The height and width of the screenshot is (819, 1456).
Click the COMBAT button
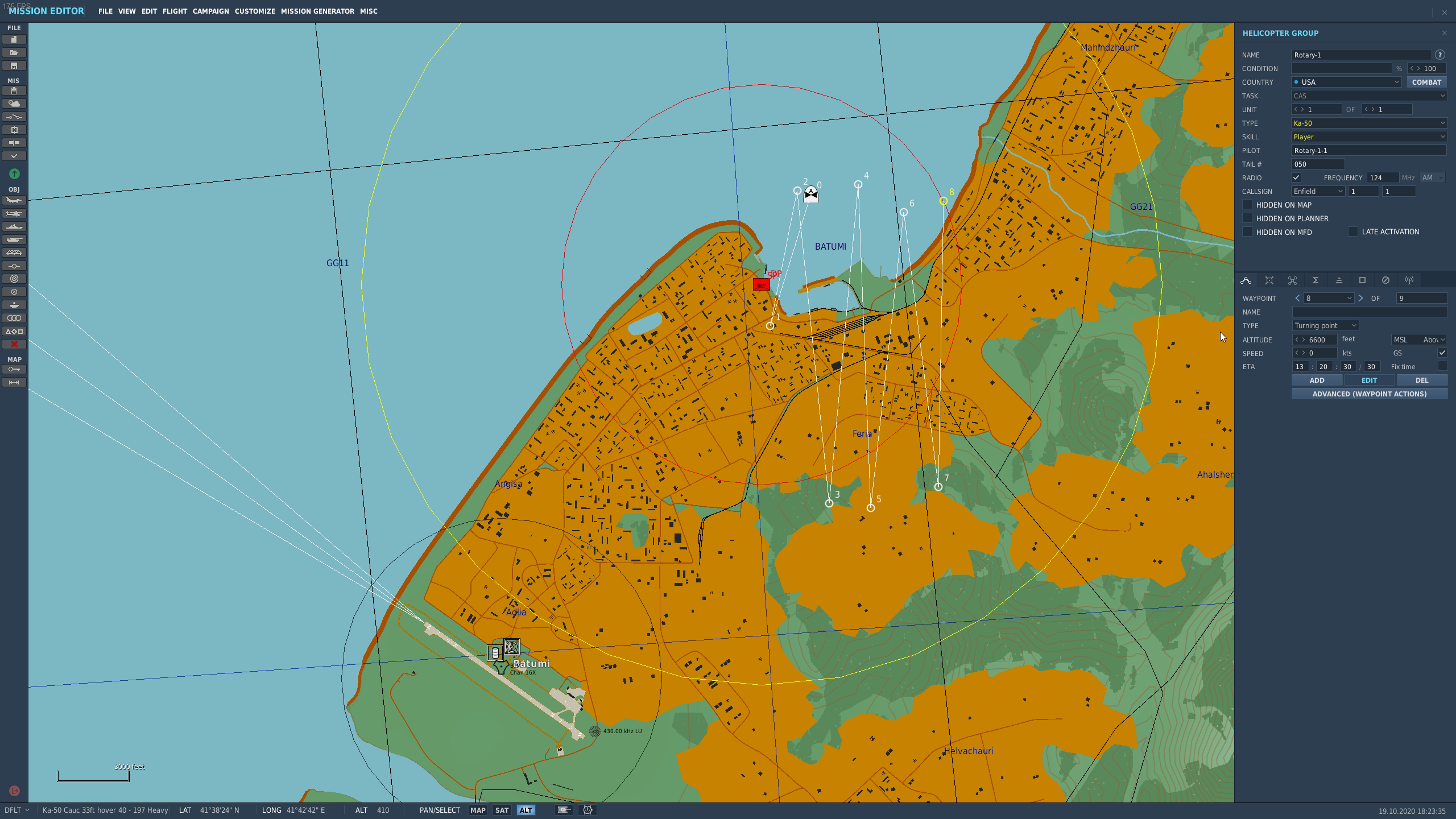pos(1426,82)
